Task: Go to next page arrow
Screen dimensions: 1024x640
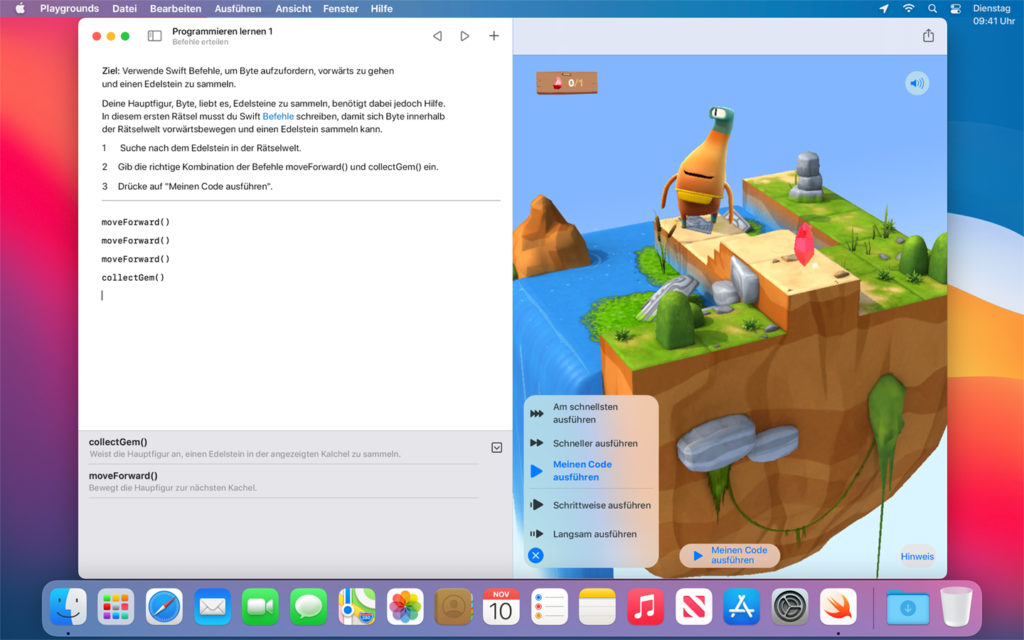Action: [x=465, y=36]
